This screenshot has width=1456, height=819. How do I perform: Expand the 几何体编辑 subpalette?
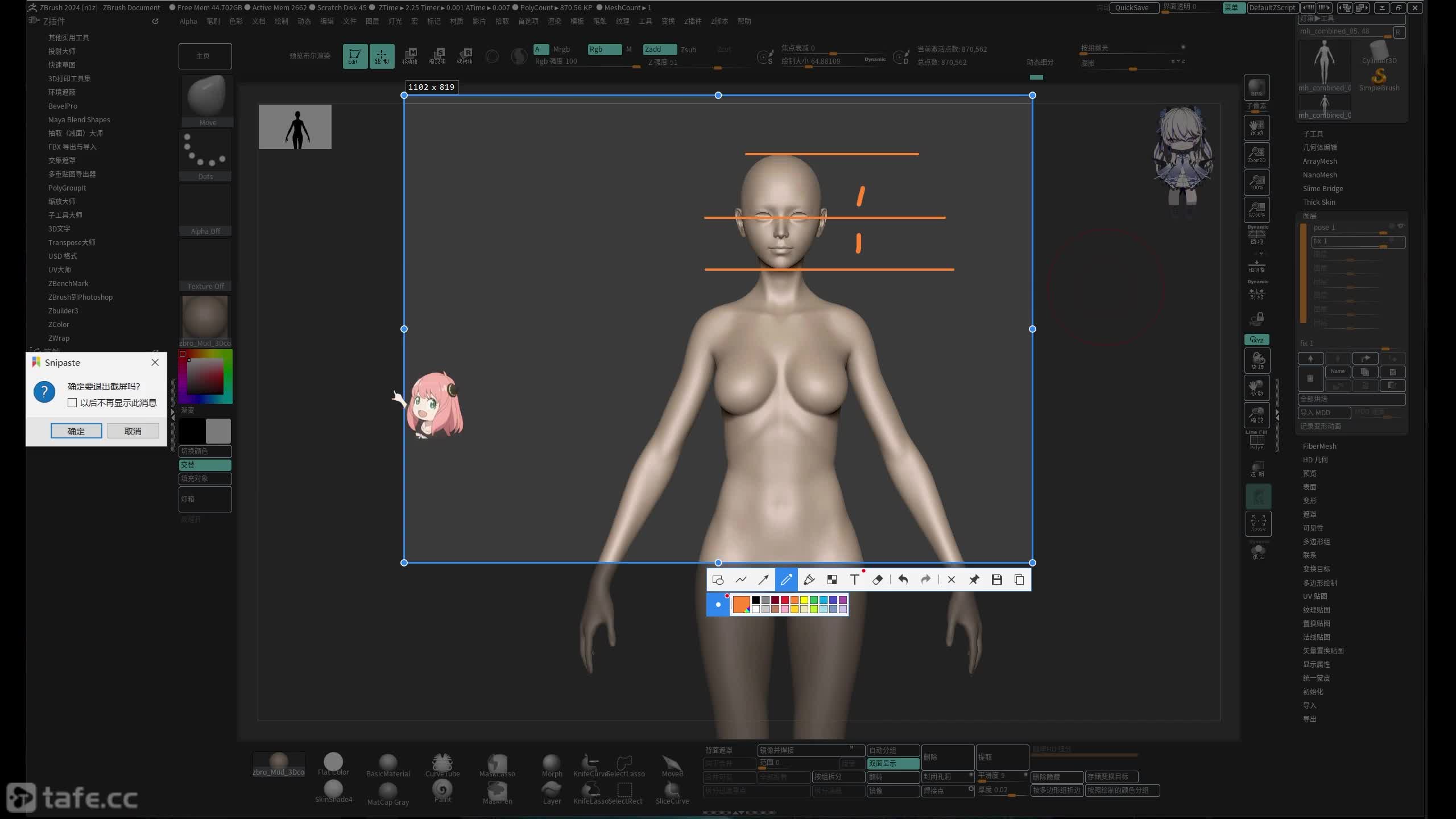click(x=1319, y=147)
